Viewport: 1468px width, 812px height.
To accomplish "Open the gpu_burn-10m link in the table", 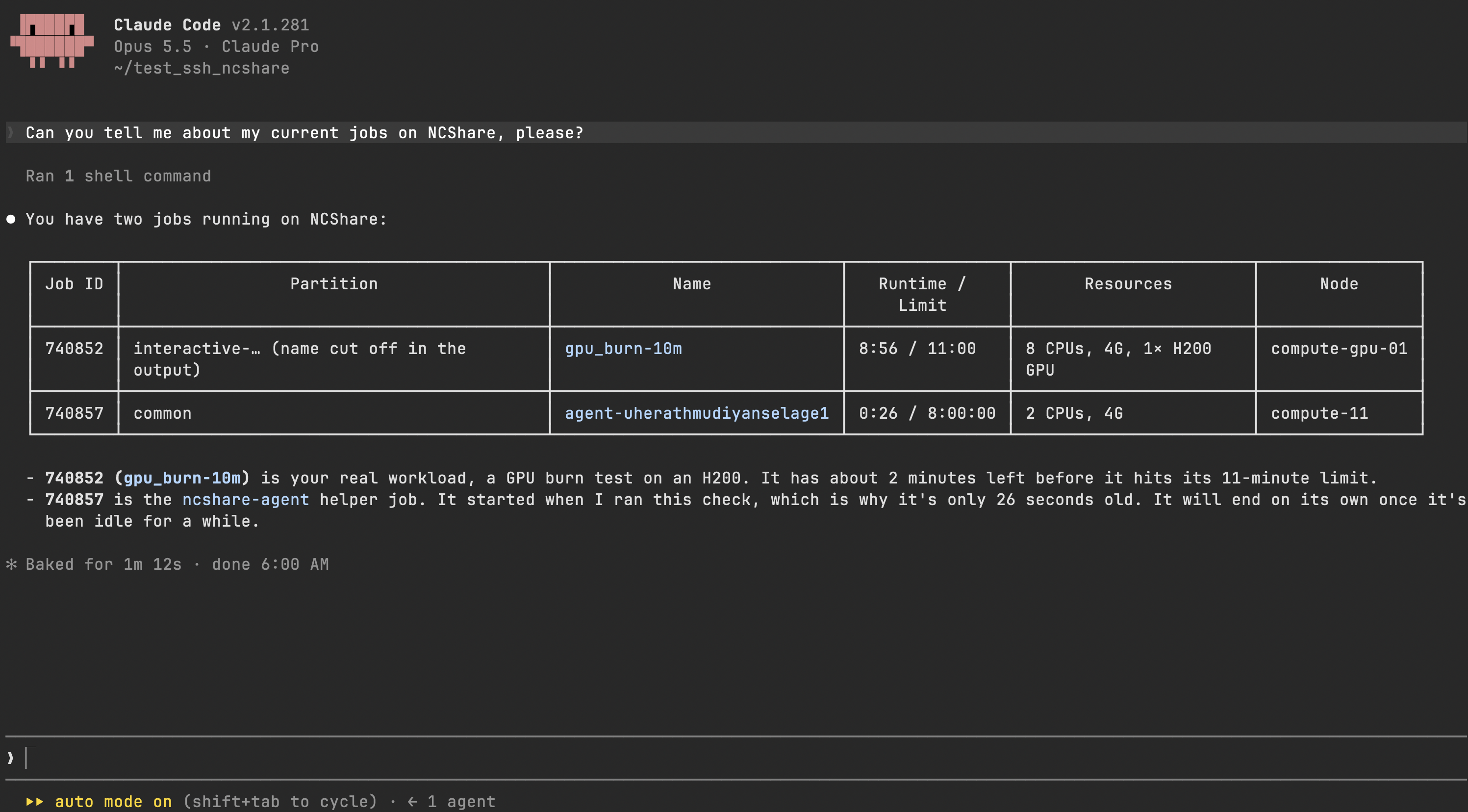I will pyautogui.click(x=623, y=348).
